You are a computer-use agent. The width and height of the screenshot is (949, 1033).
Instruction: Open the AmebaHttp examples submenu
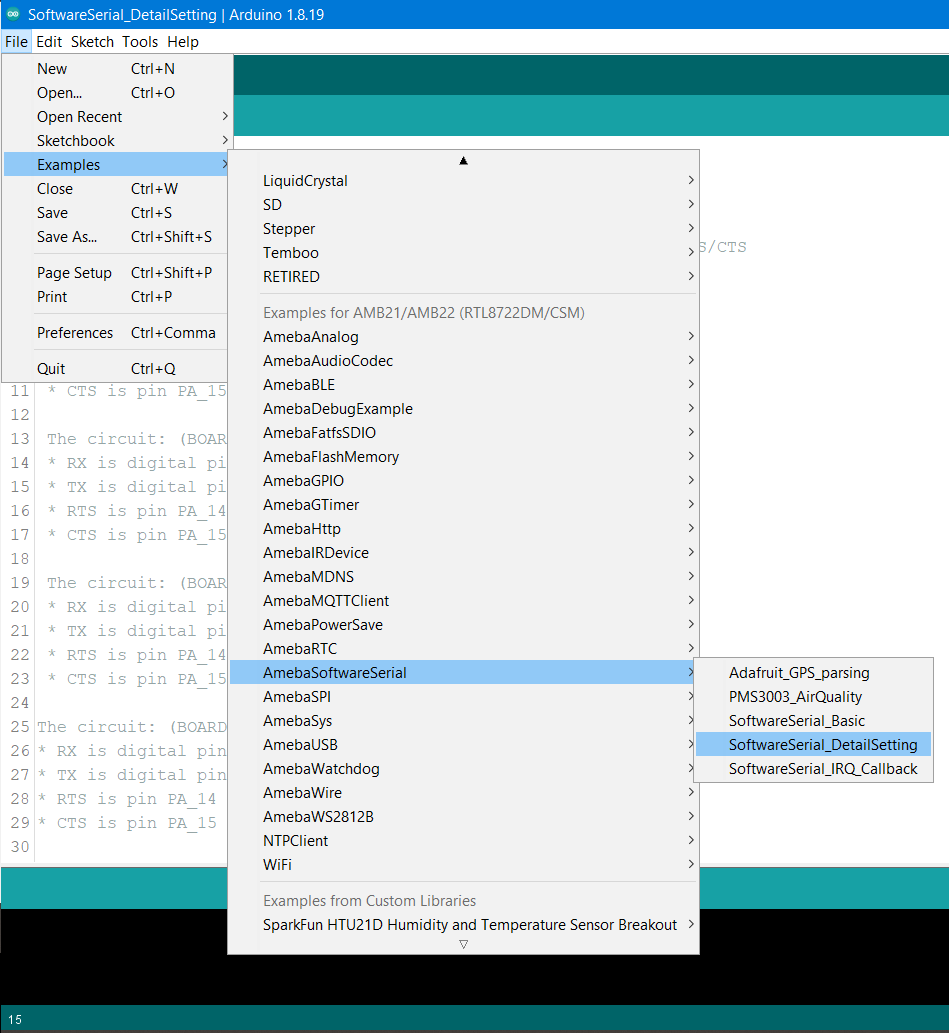pyautogui.click(x=463, y=529)
